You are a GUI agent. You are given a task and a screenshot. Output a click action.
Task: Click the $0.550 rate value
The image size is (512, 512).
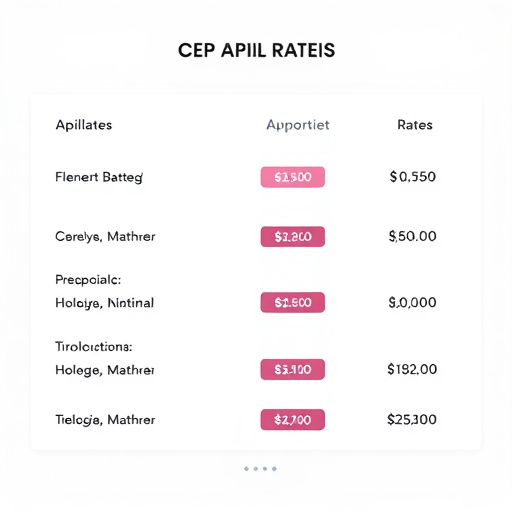413,177
